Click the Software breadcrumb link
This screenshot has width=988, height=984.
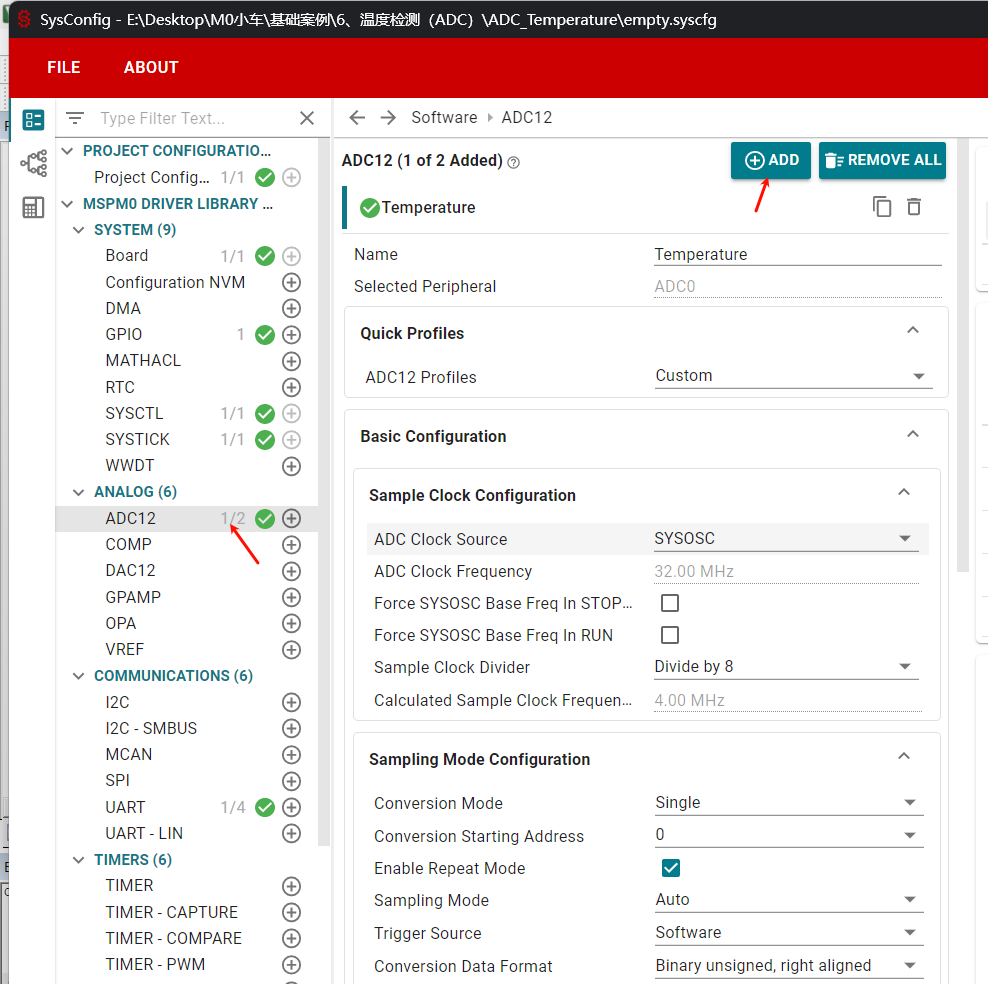click(444, 117)
